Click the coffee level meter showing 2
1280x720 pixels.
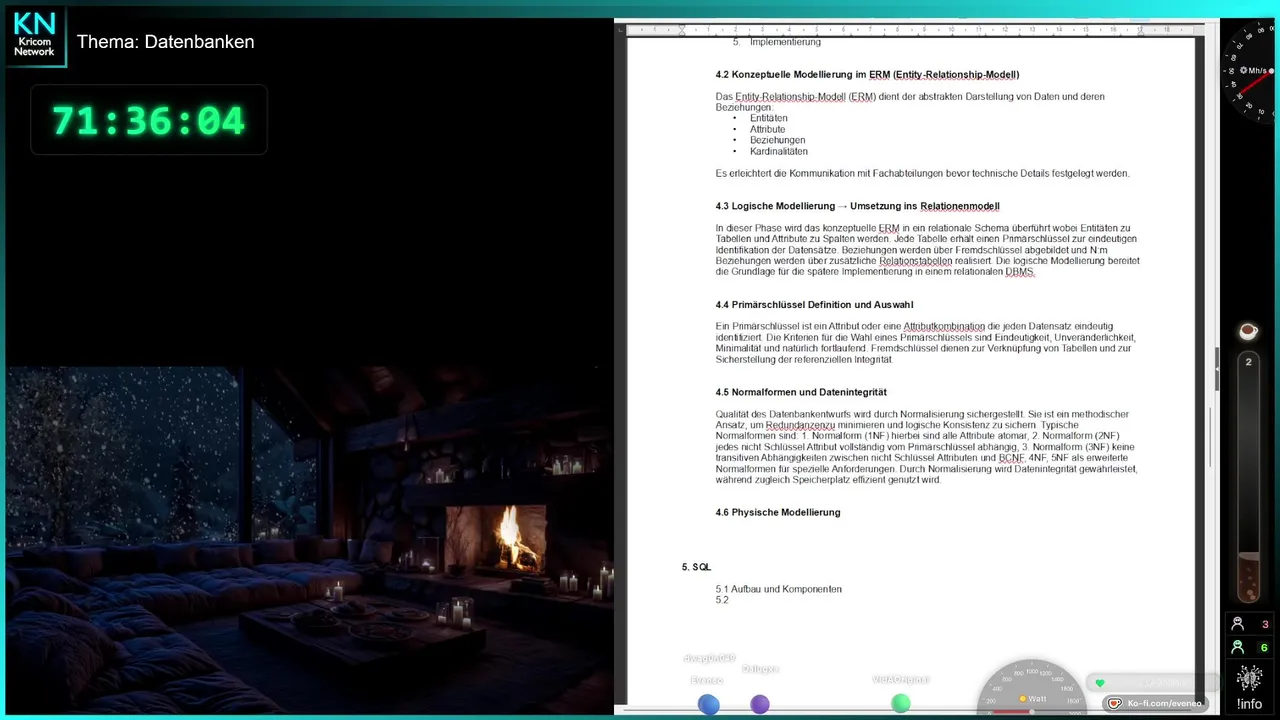pos(1248,477)
